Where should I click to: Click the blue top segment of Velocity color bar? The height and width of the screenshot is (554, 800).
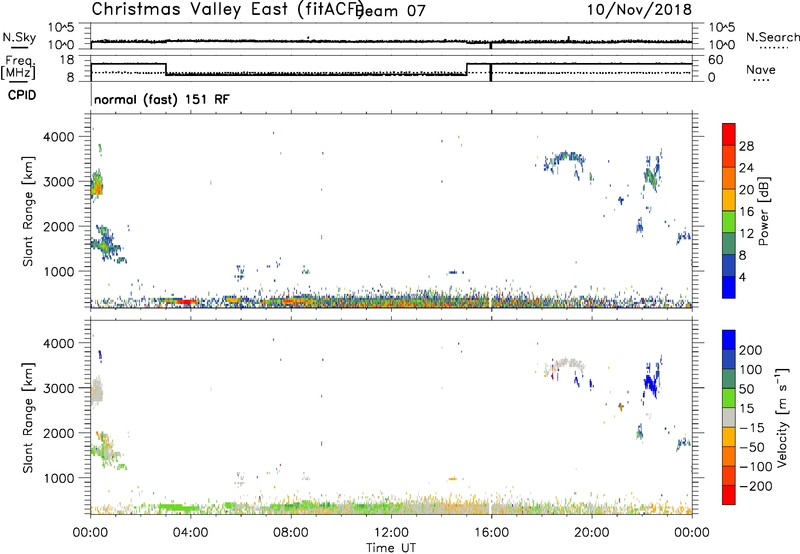729,340
